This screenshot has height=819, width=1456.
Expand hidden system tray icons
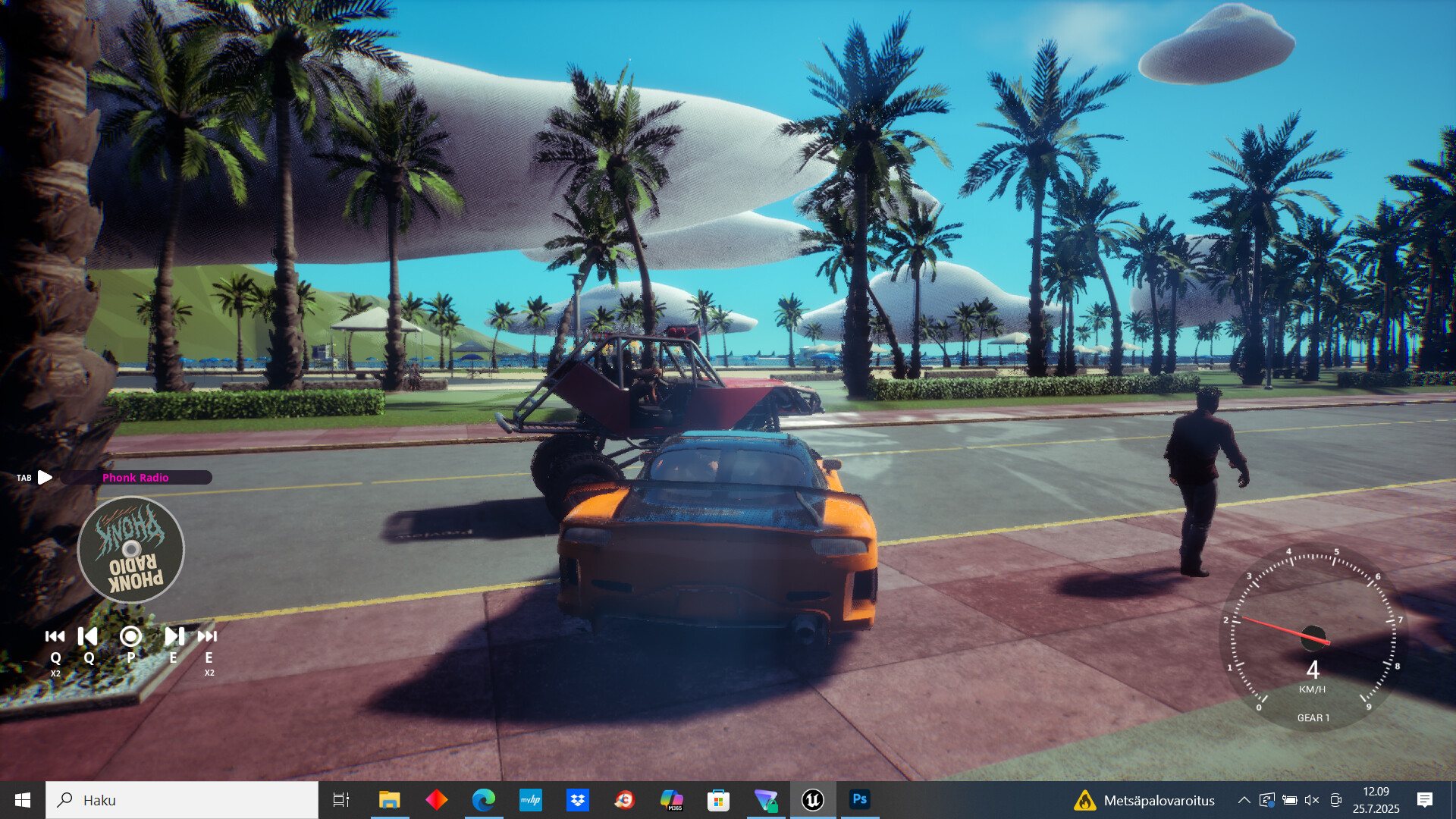[1244, 800]
